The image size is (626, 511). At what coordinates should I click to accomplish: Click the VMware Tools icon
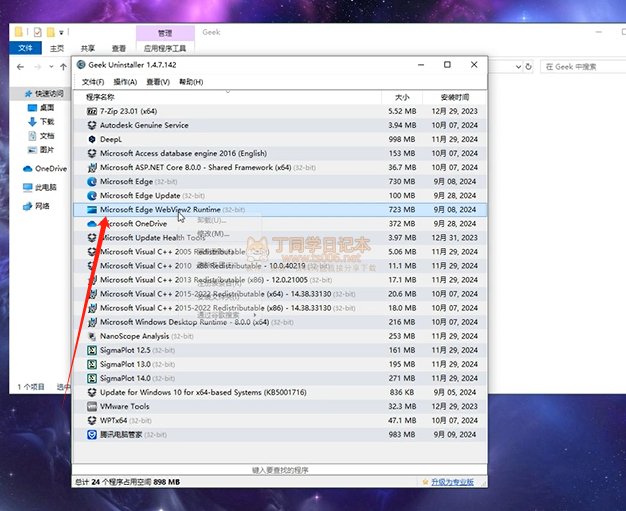coord(92,406)
